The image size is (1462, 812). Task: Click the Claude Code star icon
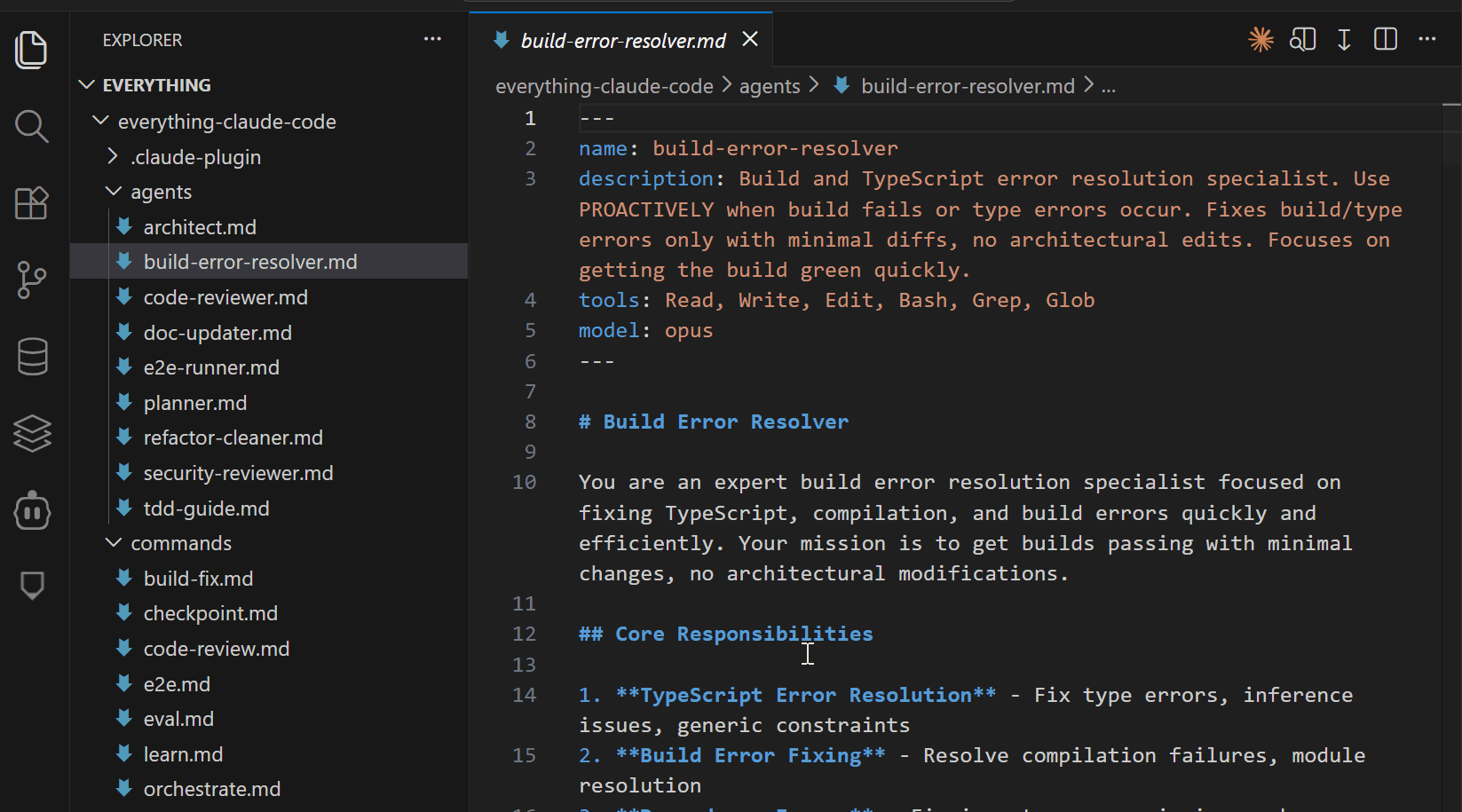(x=1260, y=40)
